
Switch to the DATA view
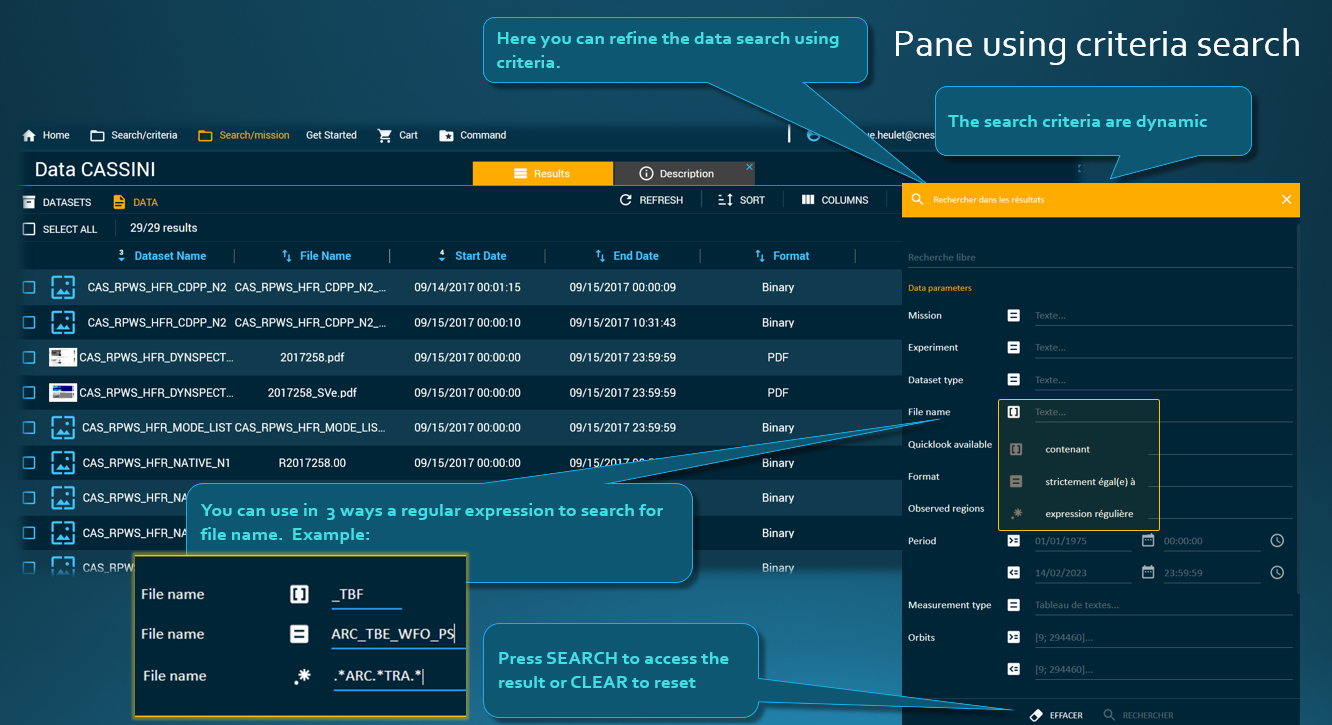point(135,202)
